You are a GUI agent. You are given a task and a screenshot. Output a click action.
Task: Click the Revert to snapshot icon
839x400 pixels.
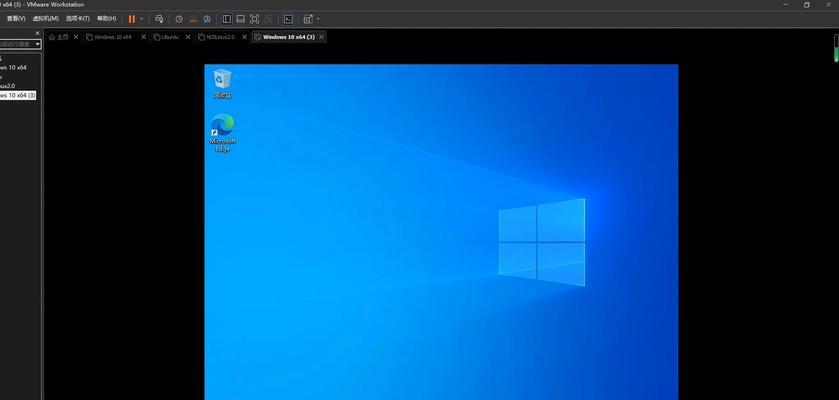tap(193, 19)
